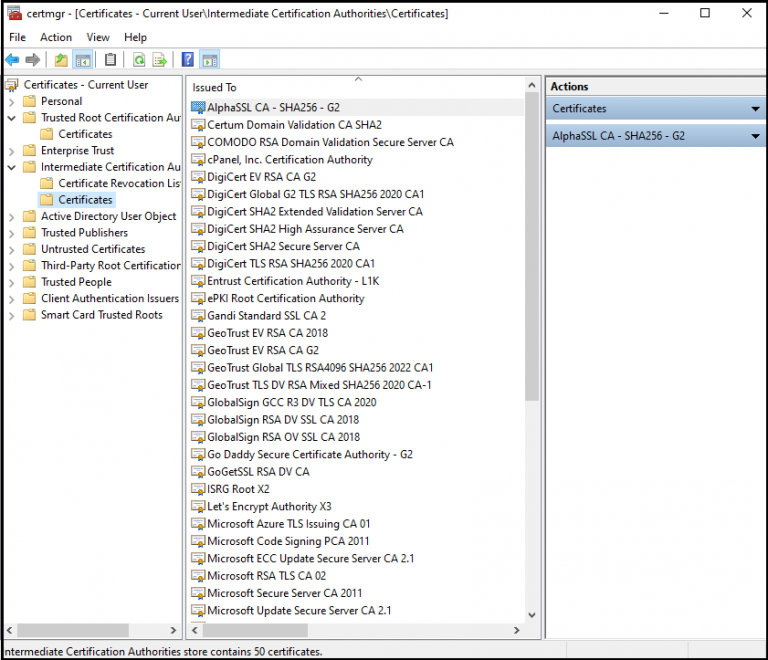Screen dimensions: 768x660
Task: Open the File menu
Action: pos(17,37)
